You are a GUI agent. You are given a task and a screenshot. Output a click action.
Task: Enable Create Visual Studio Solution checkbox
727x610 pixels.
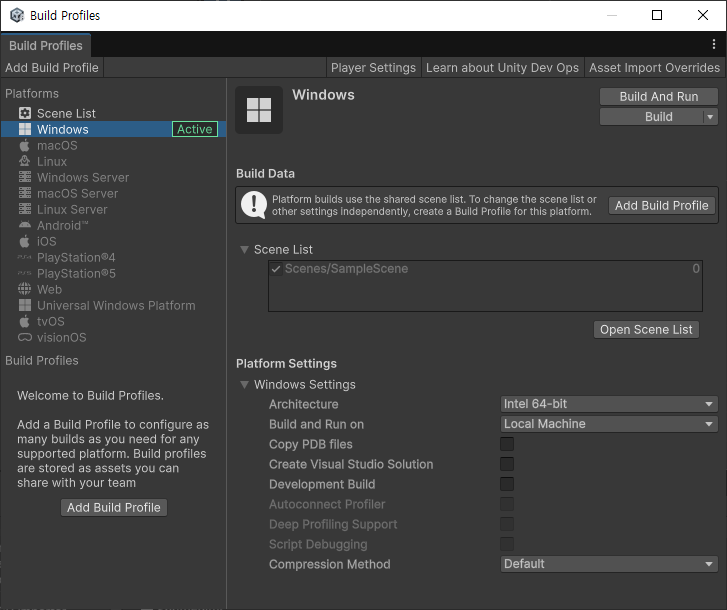(507, 464)
